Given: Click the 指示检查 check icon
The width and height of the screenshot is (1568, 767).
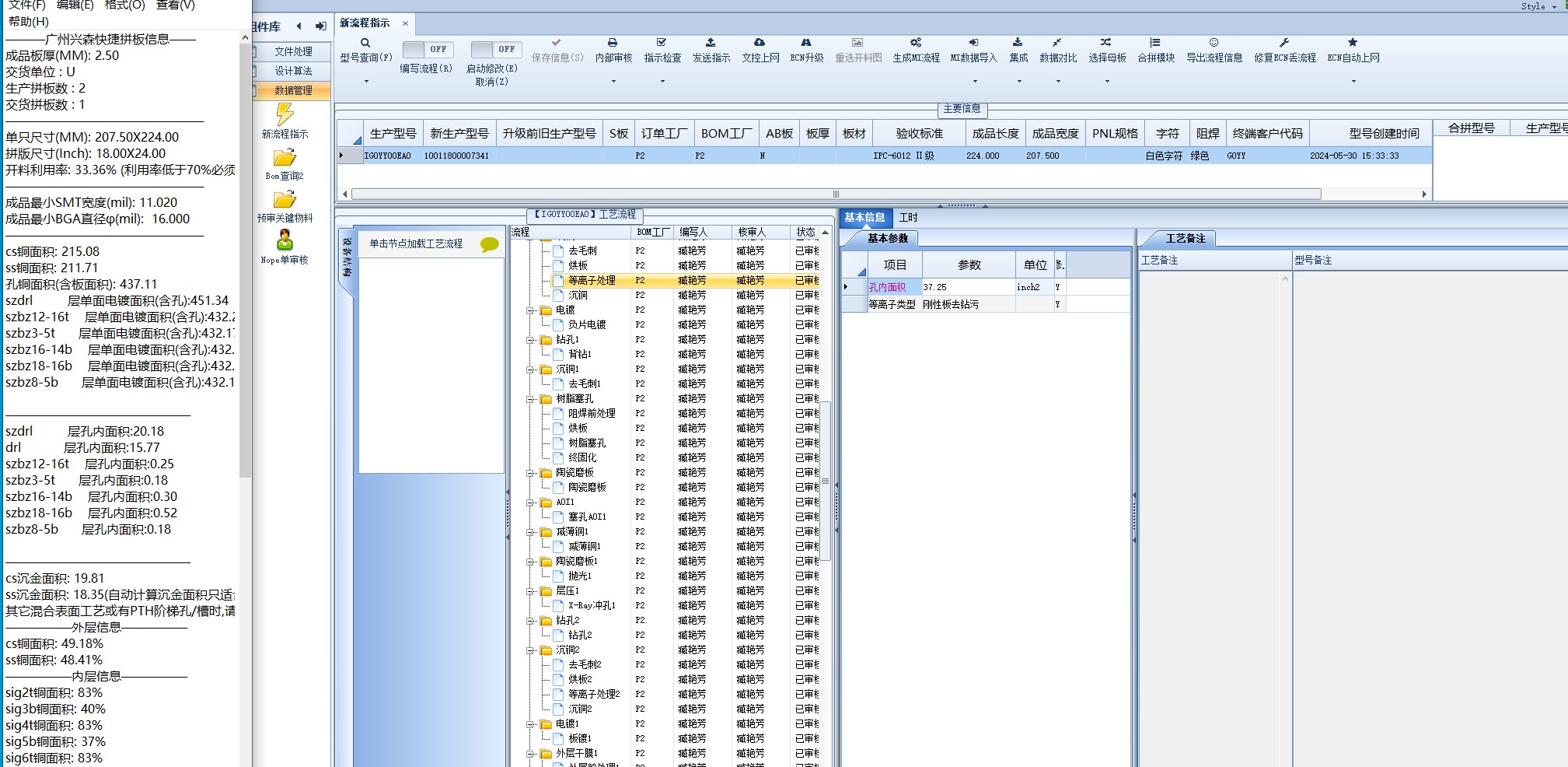Looking at the screenshot, I should (x=662, y=43).
